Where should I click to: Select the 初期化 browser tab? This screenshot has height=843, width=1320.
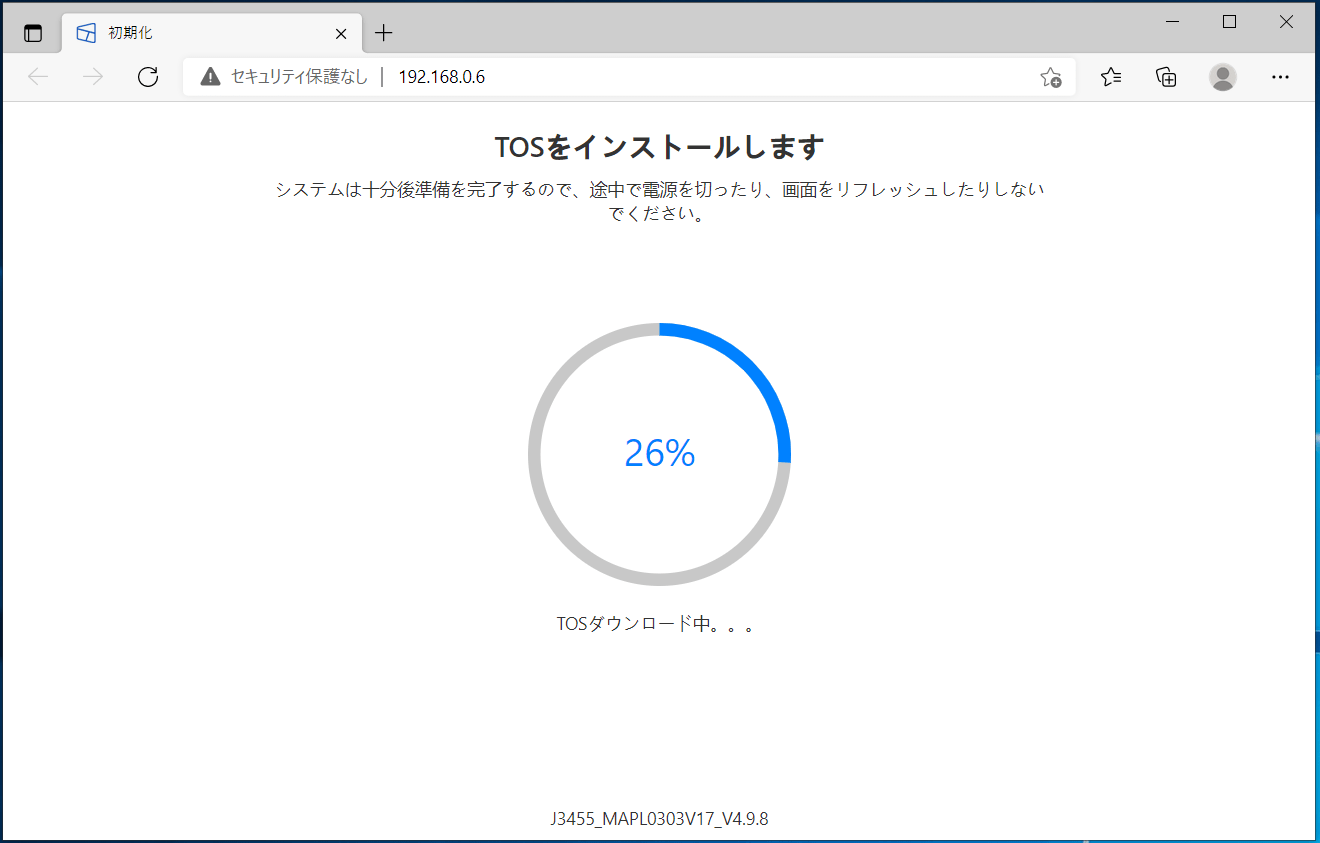[212, 33]
